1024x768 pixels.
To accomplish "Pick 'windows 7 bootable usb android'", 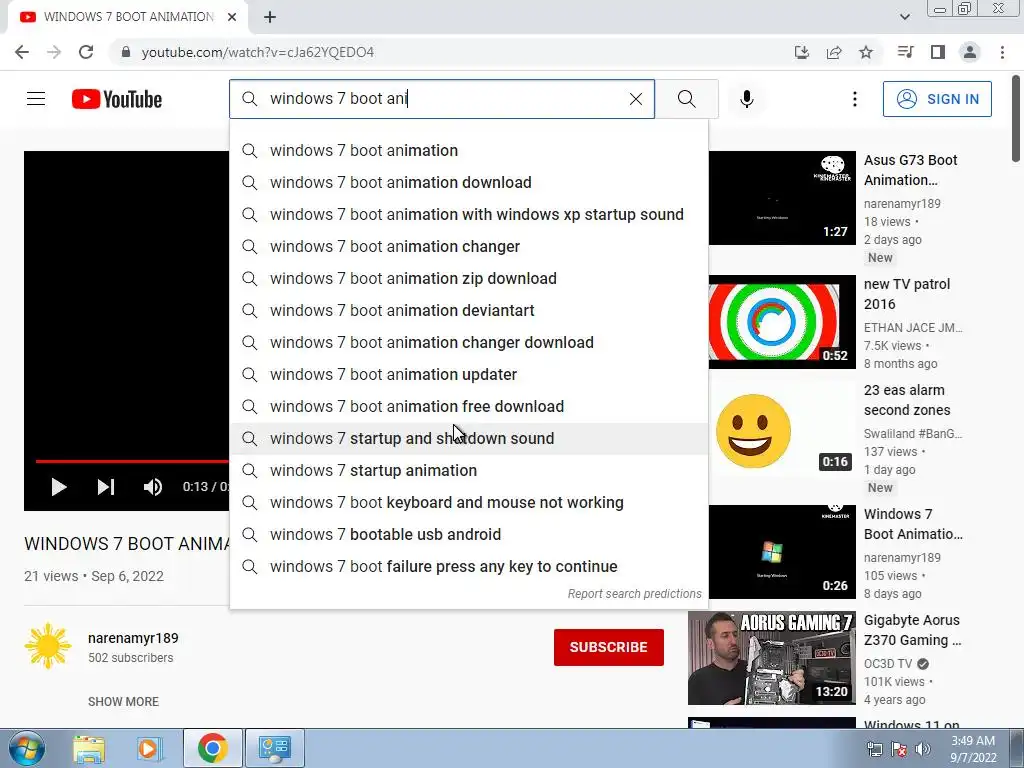I will [x=469, y=534].
